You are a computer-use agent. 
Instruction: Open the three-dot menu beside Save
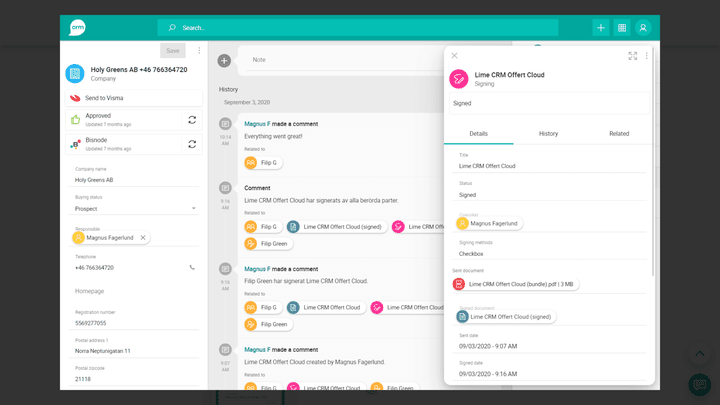click(199, 51)
